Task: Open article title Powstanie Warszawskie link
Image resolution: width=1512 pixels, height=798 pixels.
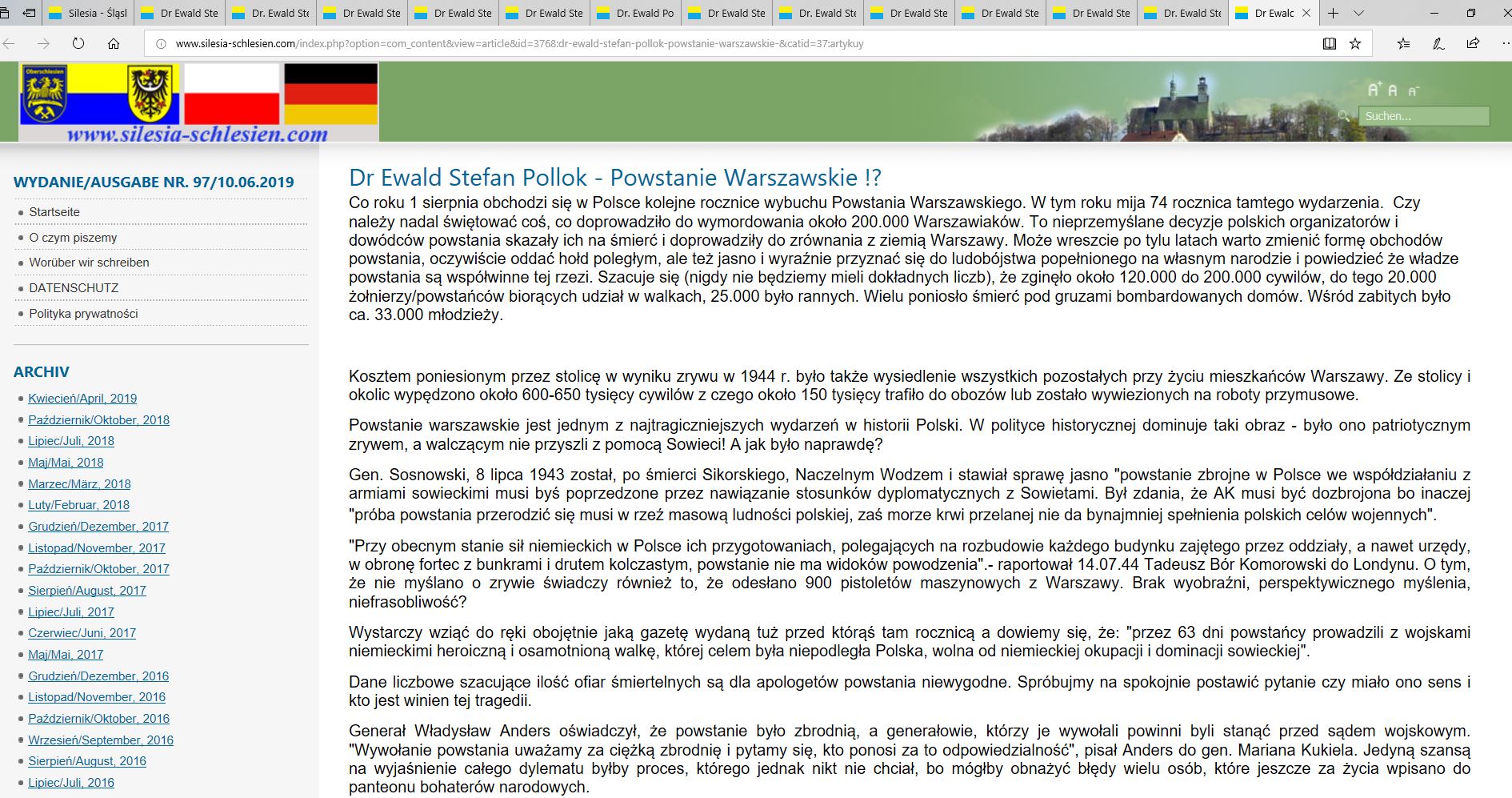Action: coord(615,177)
